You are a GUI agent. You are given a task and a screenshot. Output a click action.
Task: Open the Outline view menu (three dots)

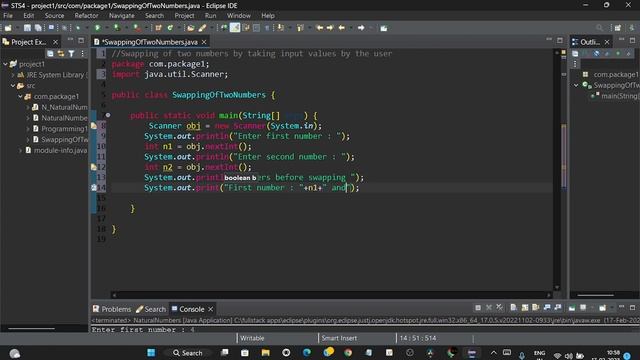pyautogui.click(x=575, y=64)
